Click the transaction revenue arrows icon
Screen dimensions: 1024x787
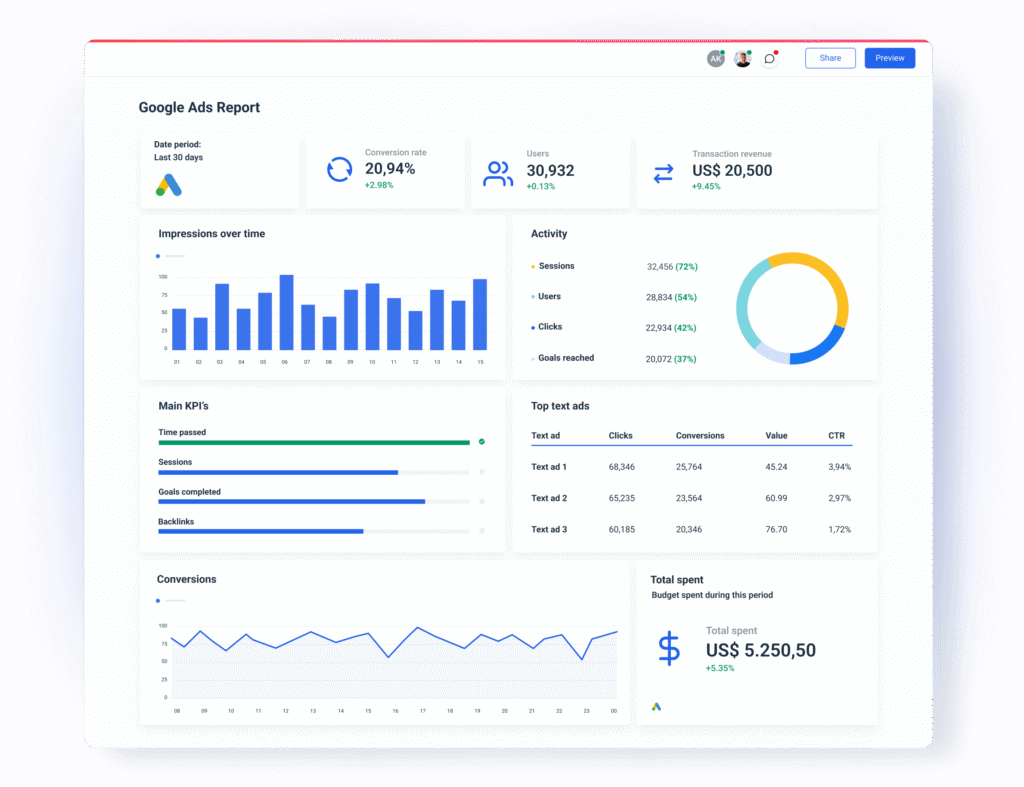[x=664, y=174]
